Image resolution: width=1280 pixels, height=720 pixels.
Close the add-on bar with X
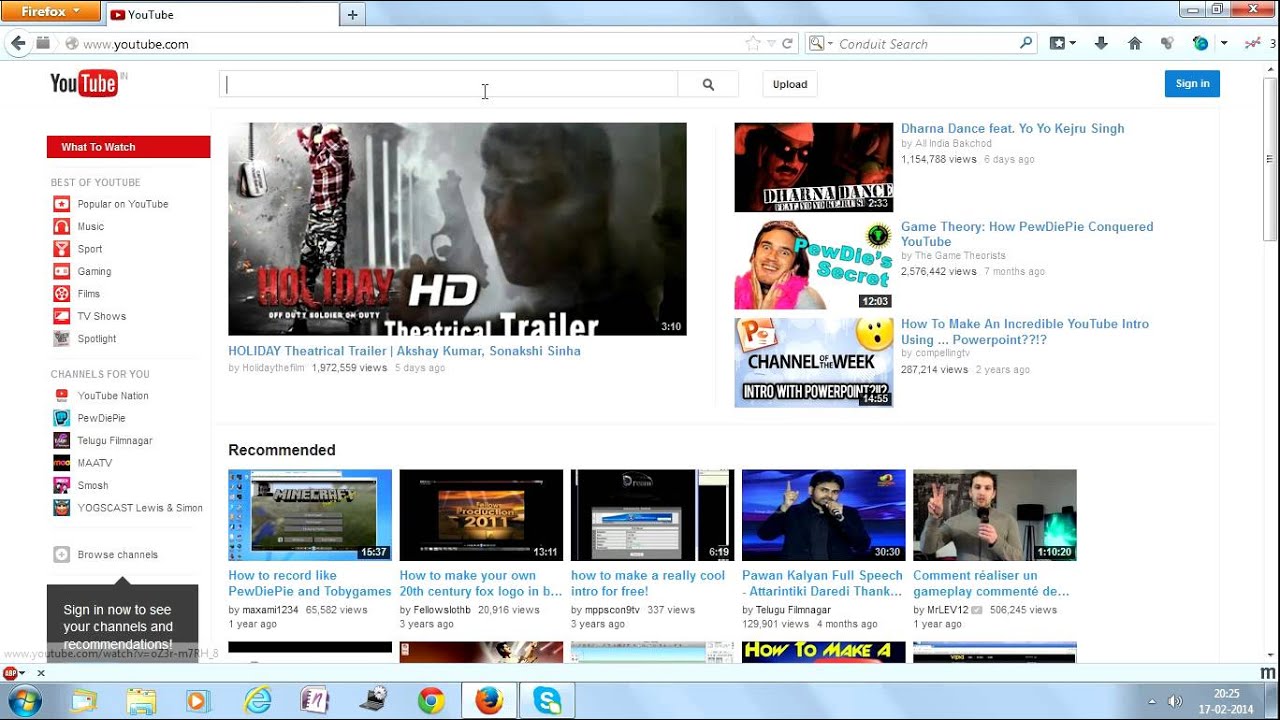click(x=41, y=673)
